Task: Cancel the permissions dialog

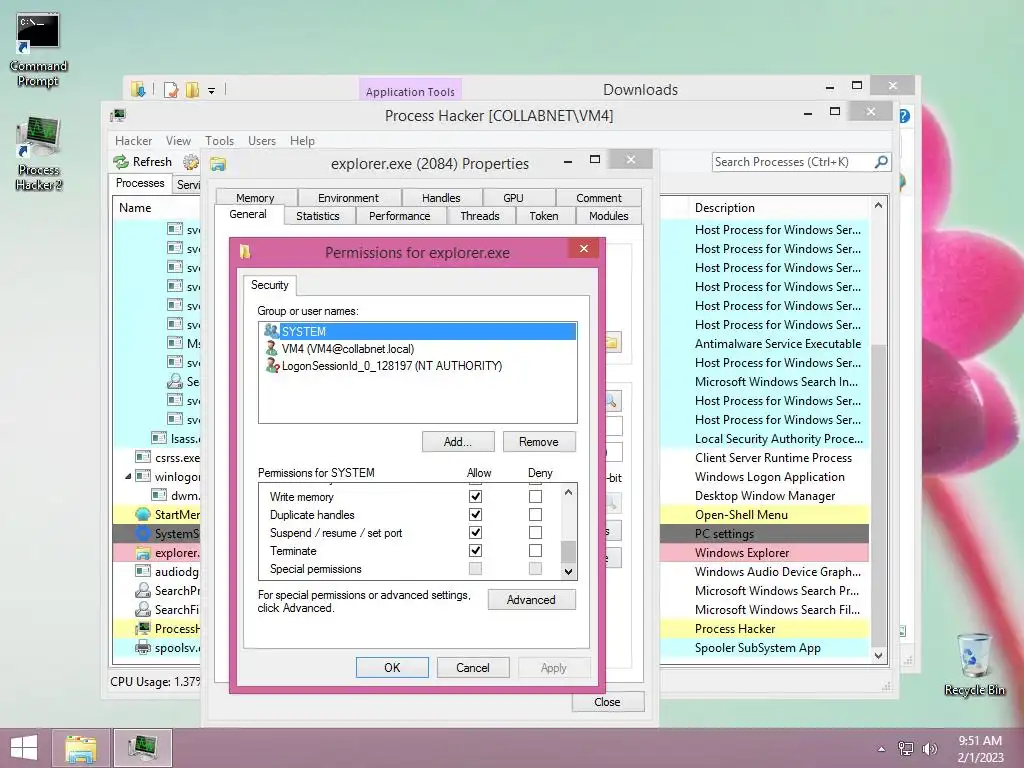Action: [473, 667]
